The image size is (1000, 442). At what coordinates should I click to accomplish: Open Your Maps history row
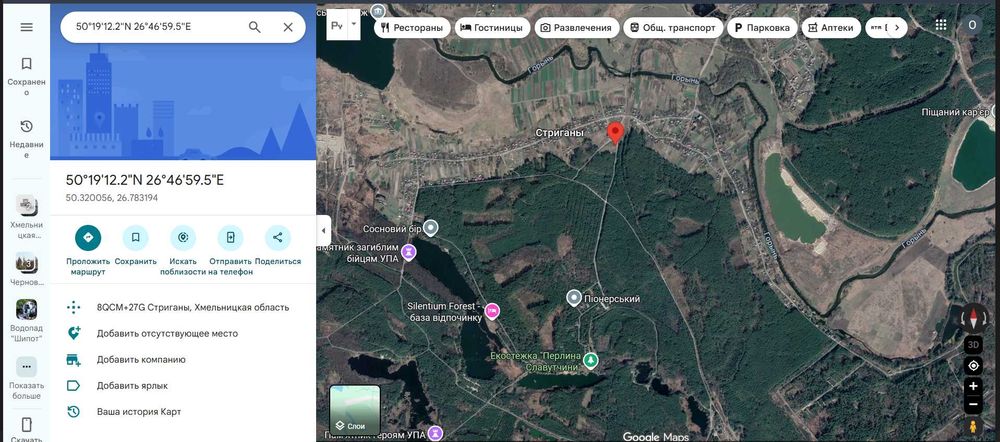[183, 411]
